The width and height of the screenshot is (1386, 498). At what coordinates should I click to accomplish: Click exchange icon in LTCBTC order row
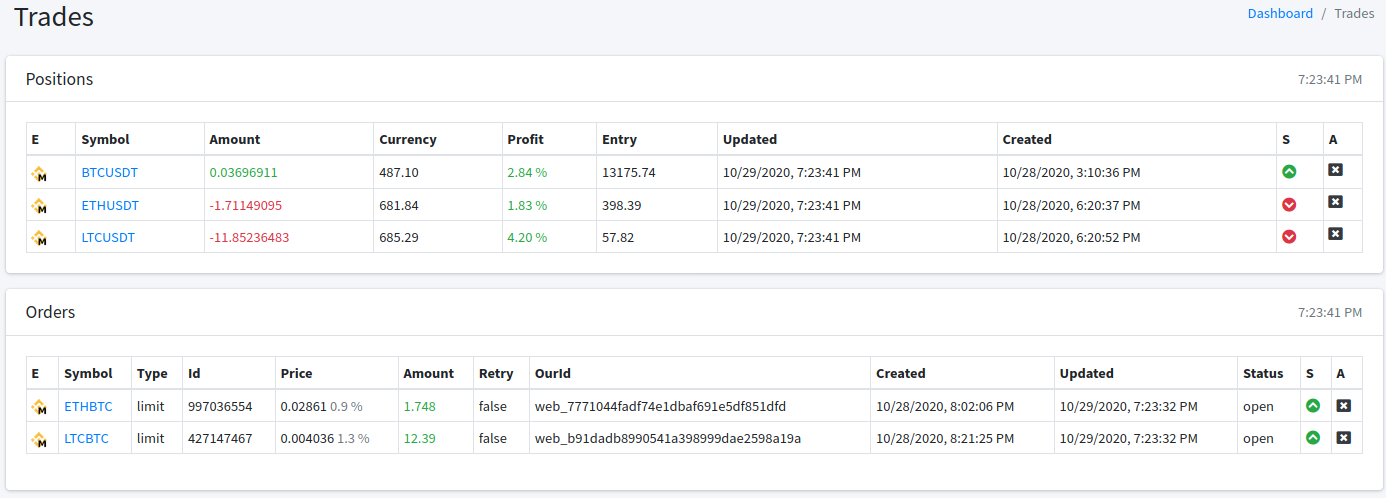pyautogui.click(x=39, y=439)
